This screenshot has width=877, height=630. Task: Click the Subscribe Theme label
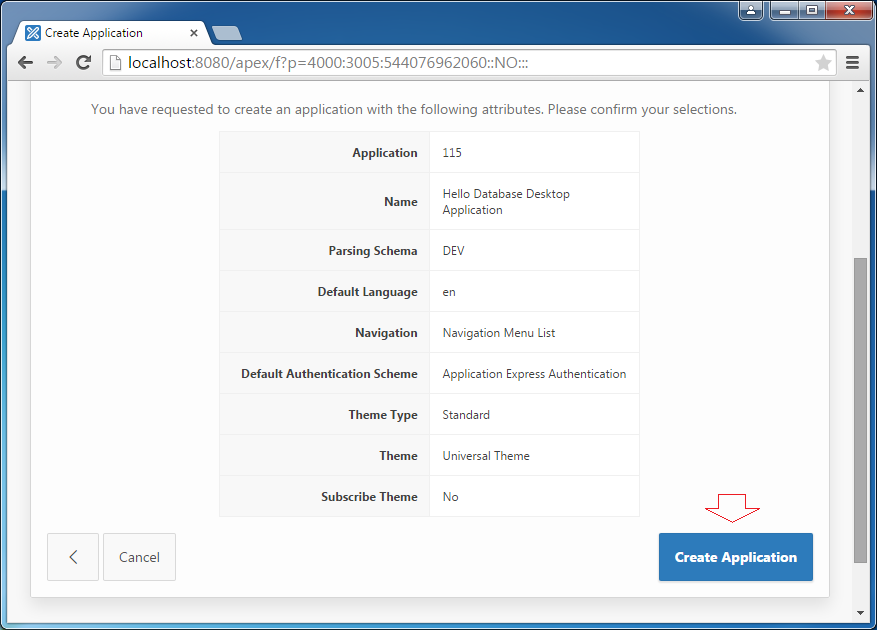[x=369, y=497]
